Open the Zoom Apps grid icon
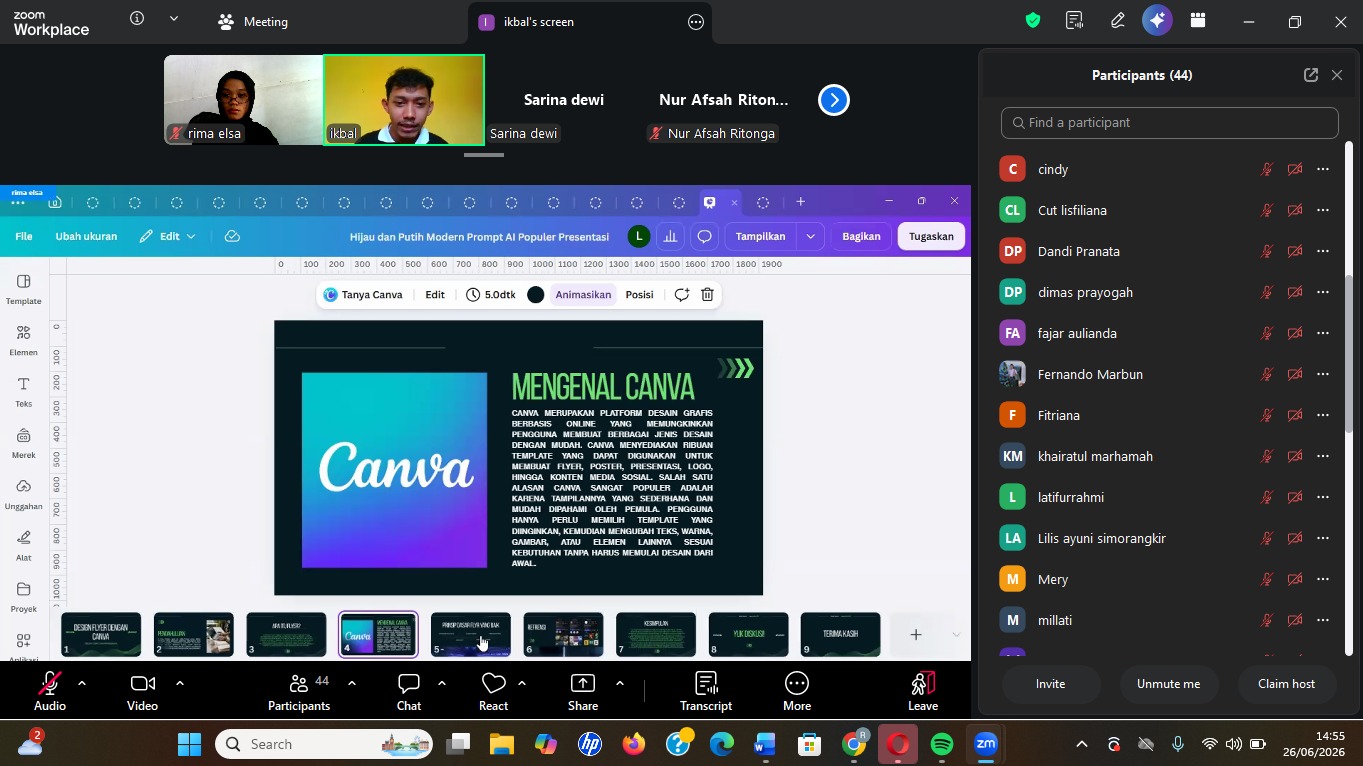1363x766 pixels. point(1198,21)
